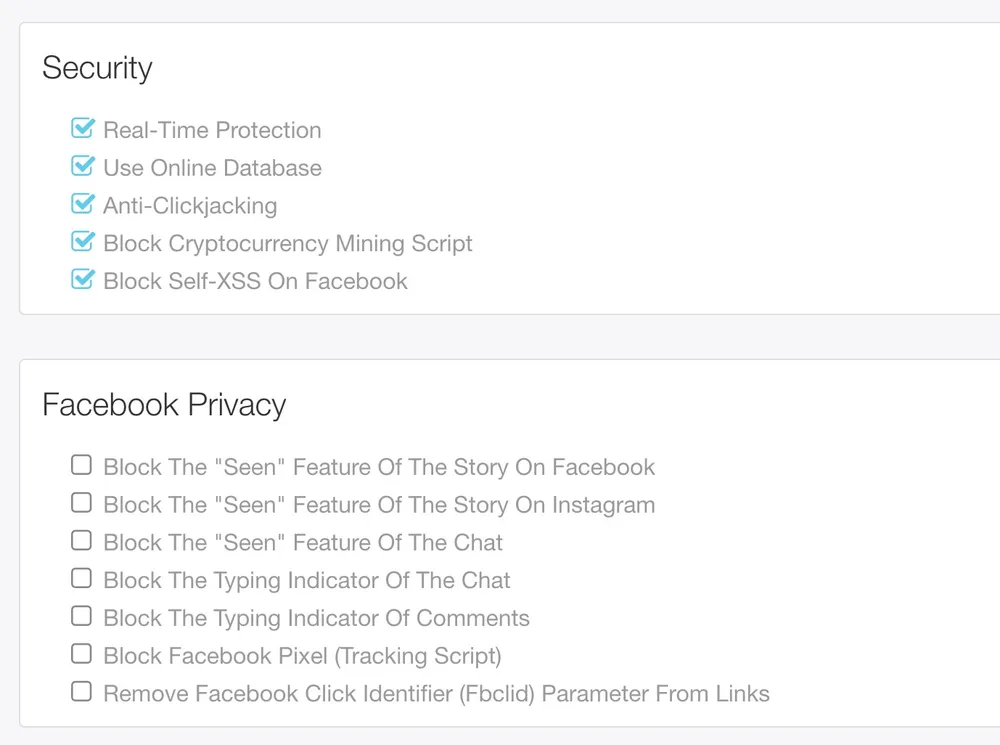
Task: Click the Block Facebook Pixel label
Action: pyautogui.click(x=302, y=656)
